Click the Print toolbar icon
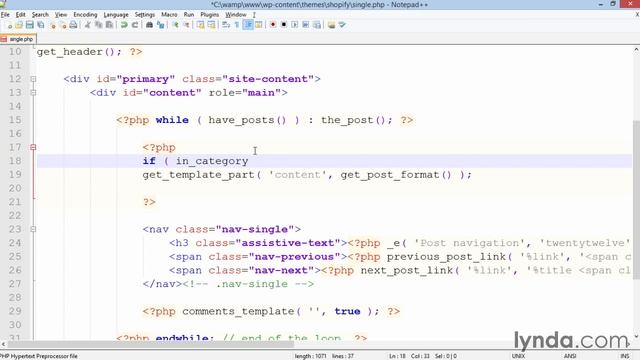Screen dimensions: 640x360 click(73, 25)
